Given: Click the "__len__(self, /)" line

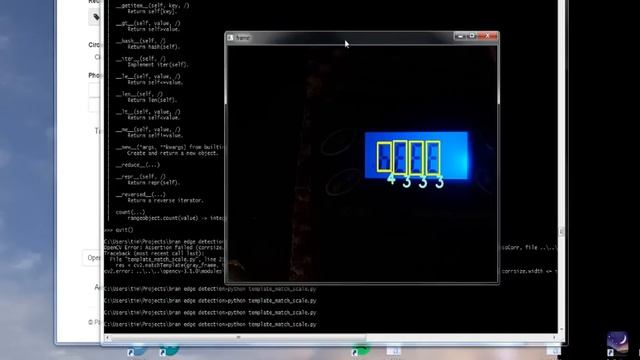Looking at the screenshot, I should (x=139, y=94).
